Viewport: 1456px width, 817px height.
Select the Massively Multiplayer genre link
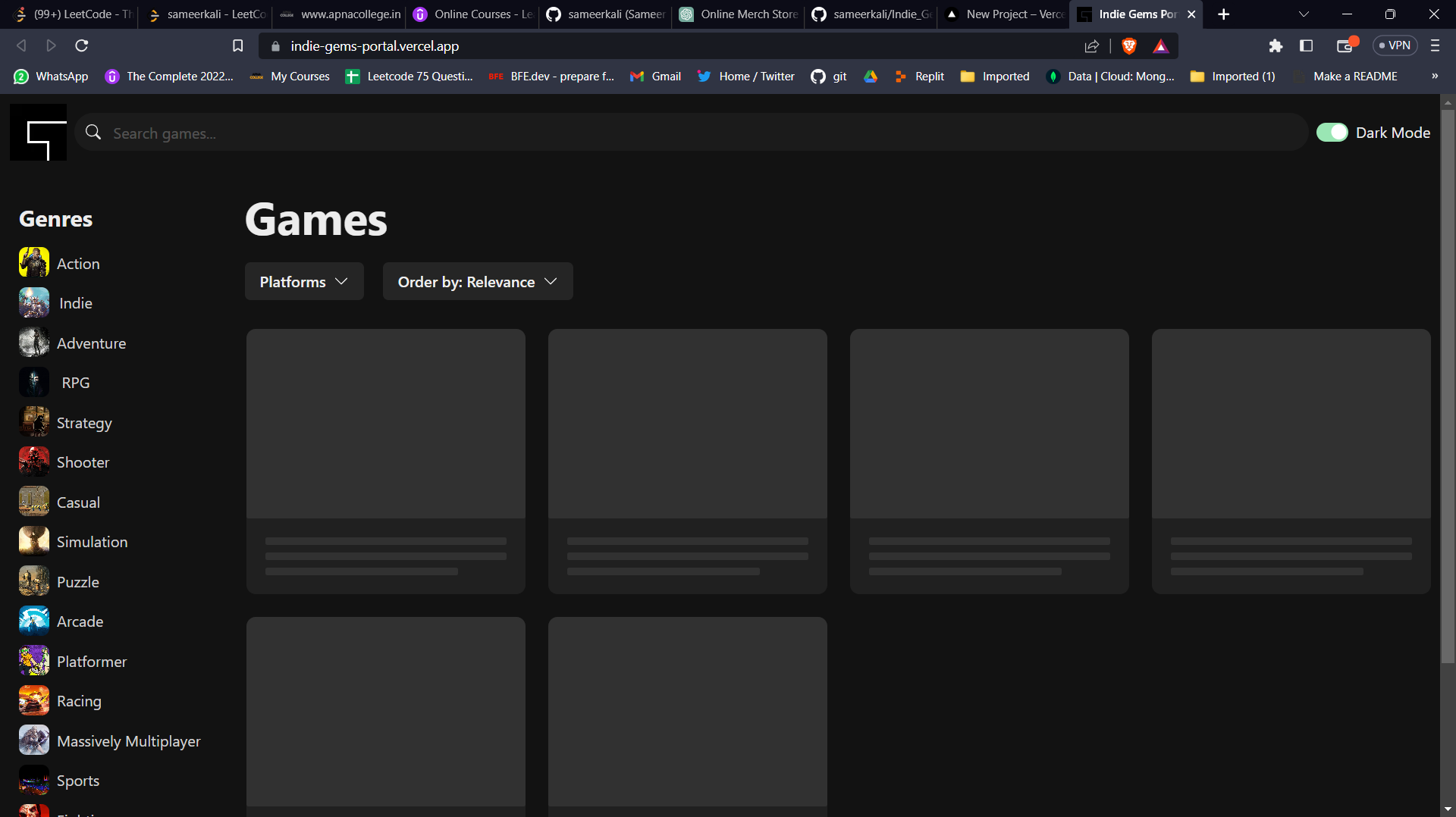(x=128, y=740)
